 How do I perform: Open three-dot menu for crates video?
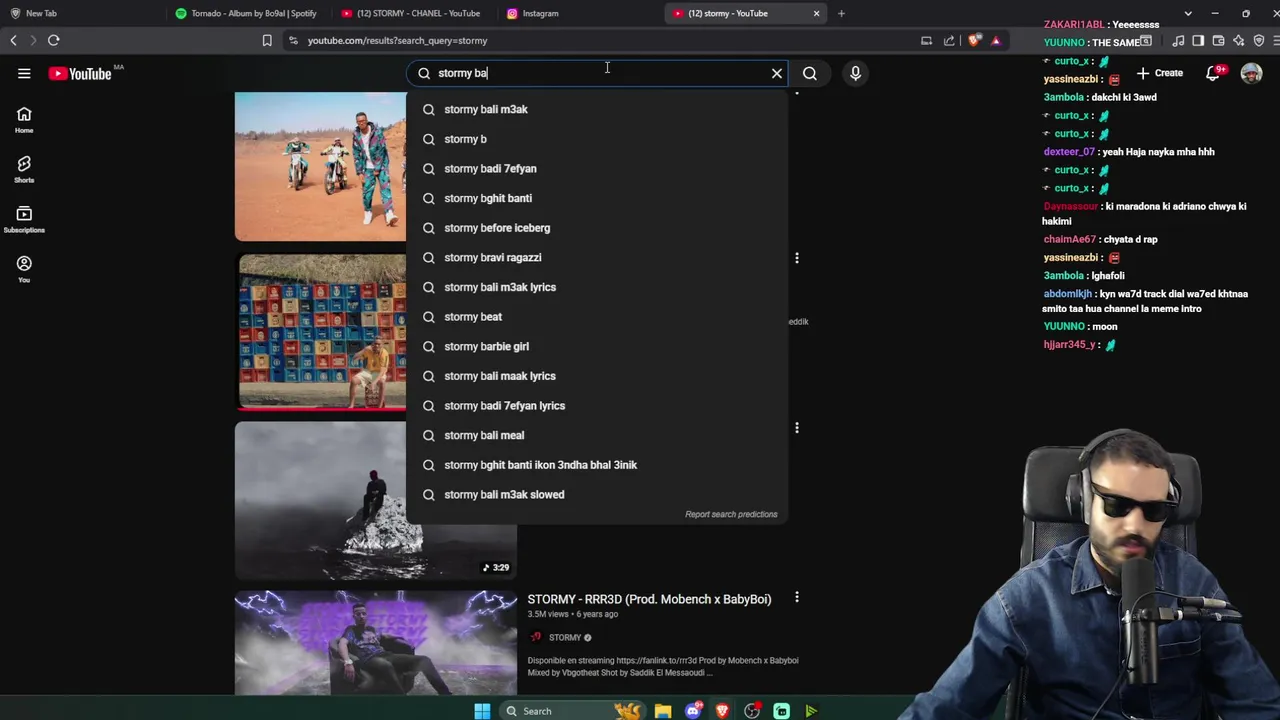click(x=797, y=258)
